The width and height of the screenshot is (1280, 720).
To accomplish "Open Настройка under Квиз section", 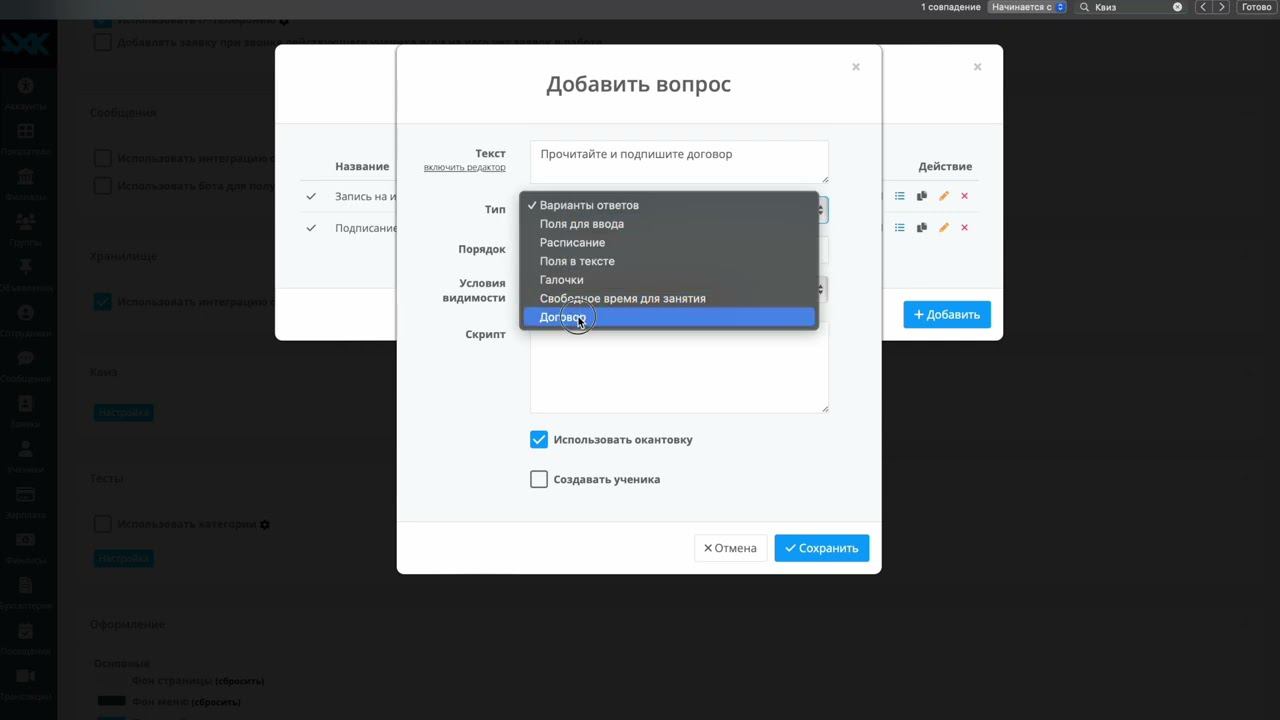I will [124, 412].
